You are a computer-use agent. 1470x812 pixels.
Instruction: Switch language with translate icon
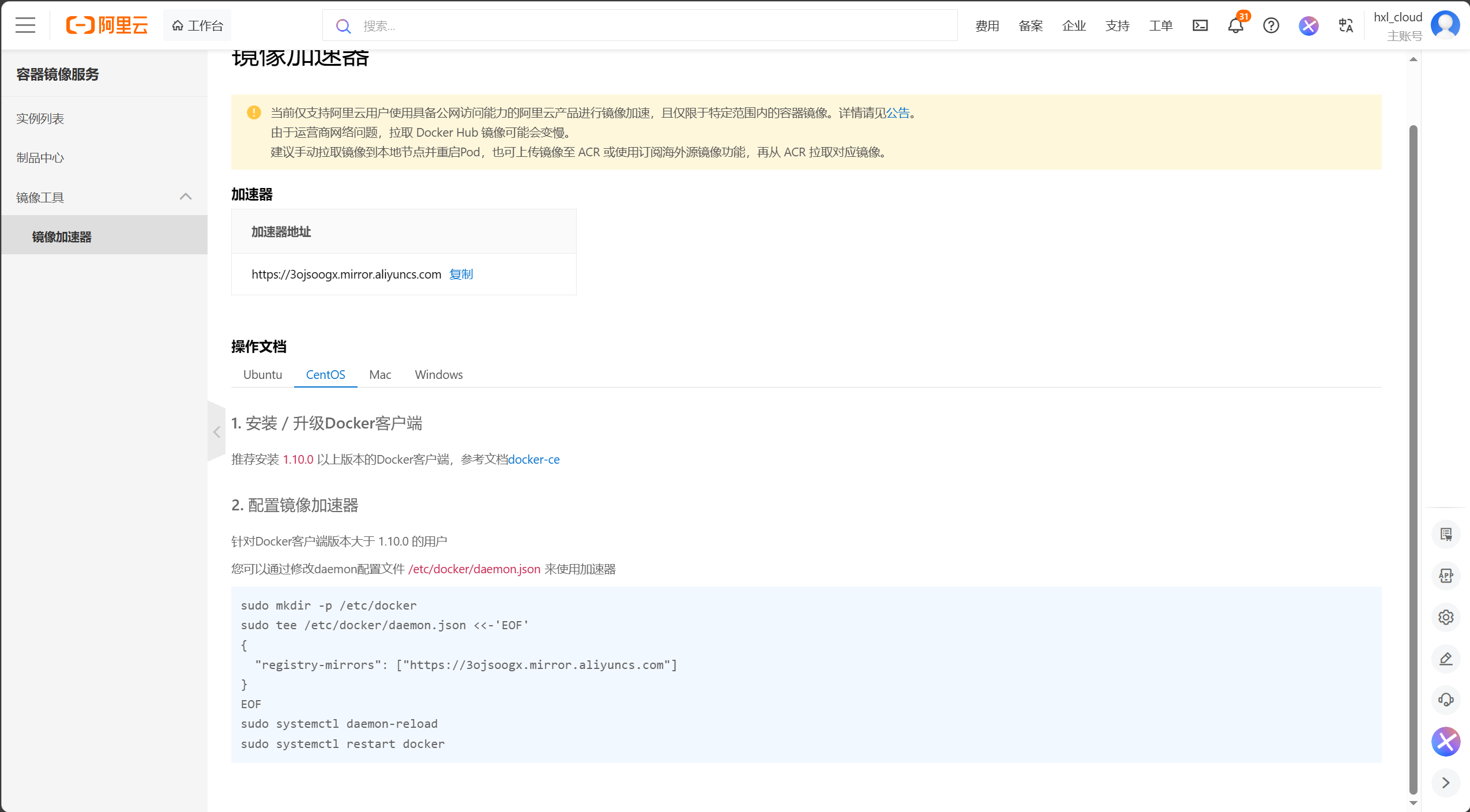point(1345,25)
